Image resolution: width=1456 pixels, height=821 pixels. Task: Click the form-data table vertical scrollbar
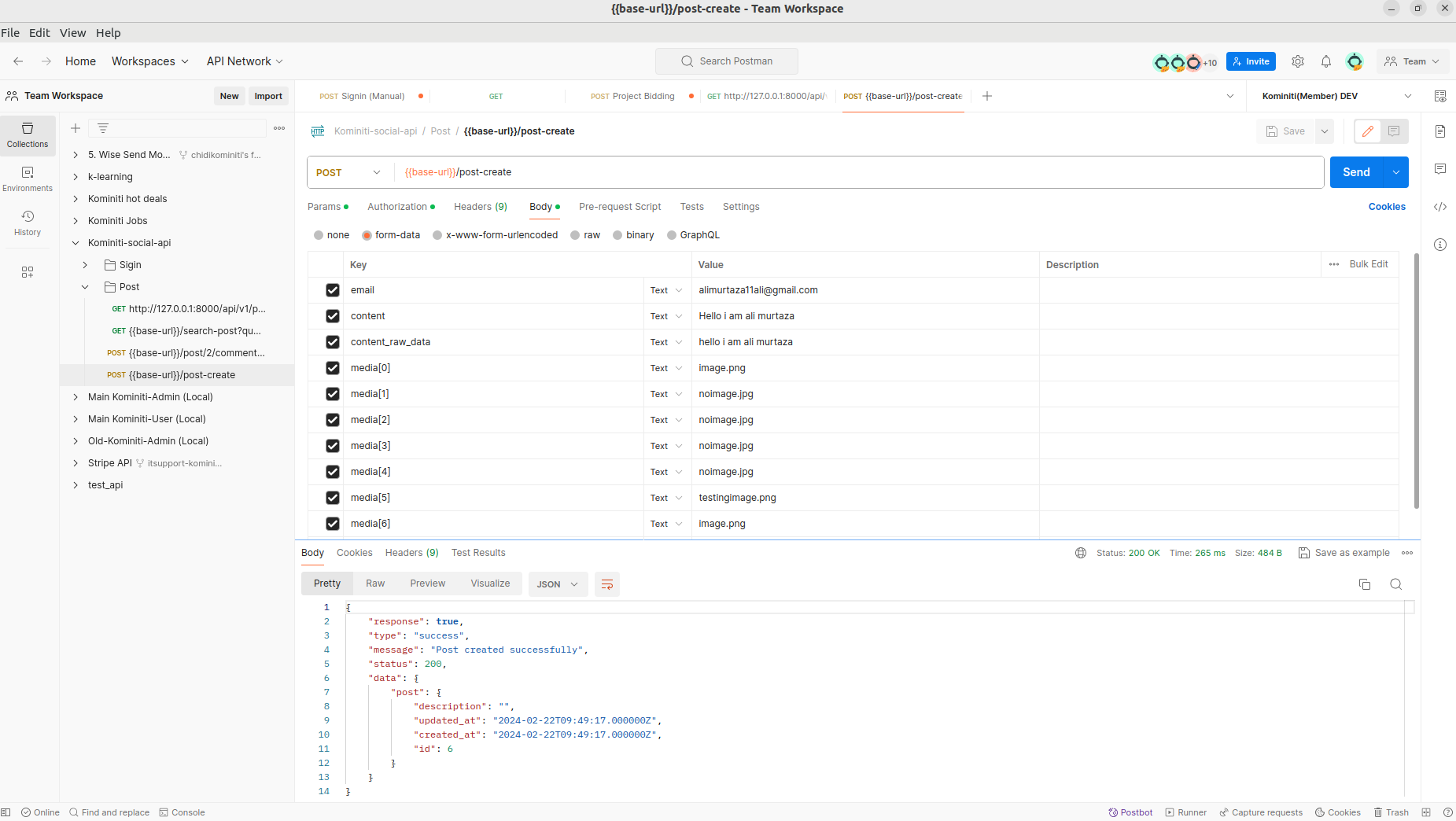click(1417, 381)
